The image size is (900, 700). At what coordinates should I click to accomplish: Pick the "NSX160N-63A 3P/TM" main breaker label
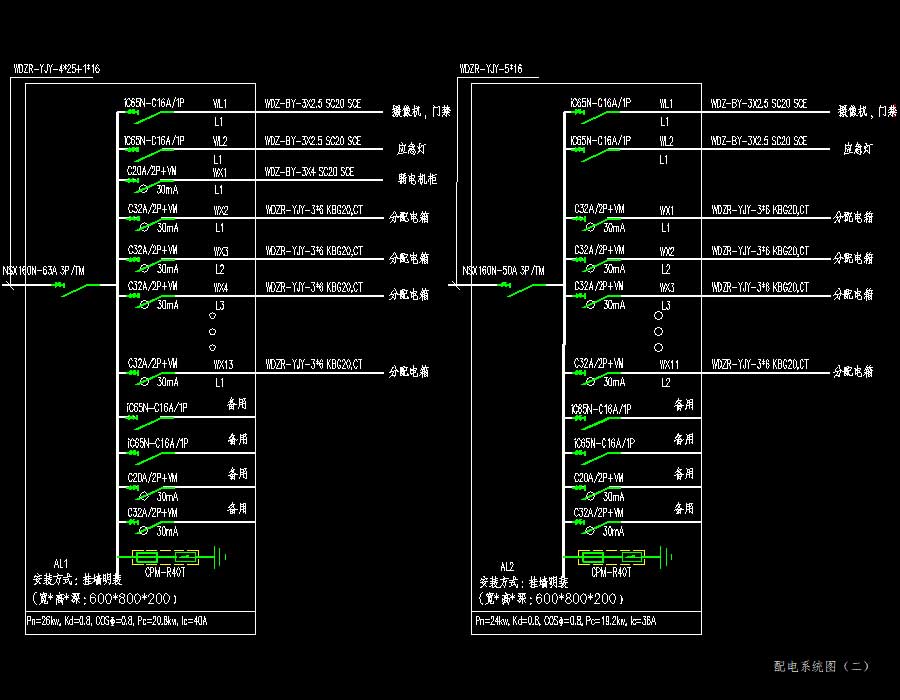44,271
